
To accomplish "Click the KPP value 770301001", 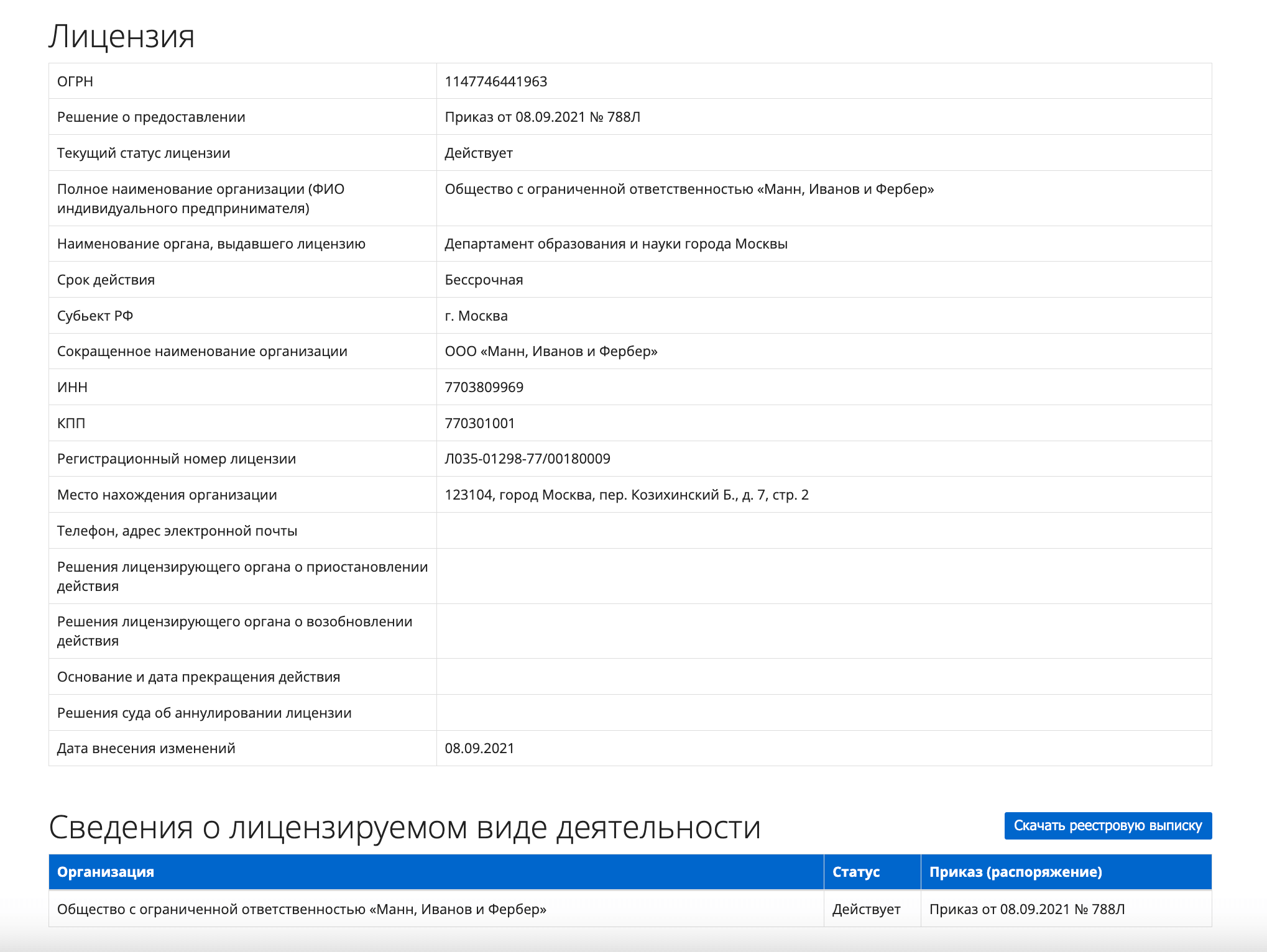I will 480,423.
